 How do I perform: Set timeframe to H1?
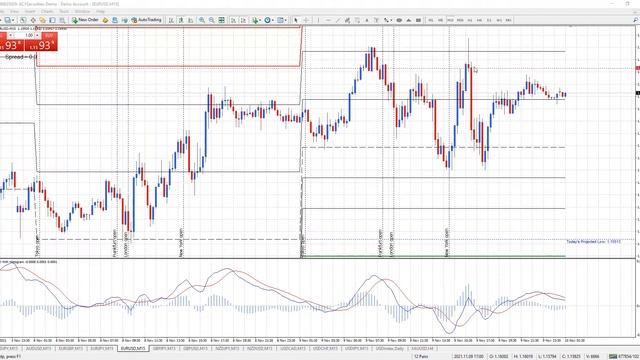[470, 20]
